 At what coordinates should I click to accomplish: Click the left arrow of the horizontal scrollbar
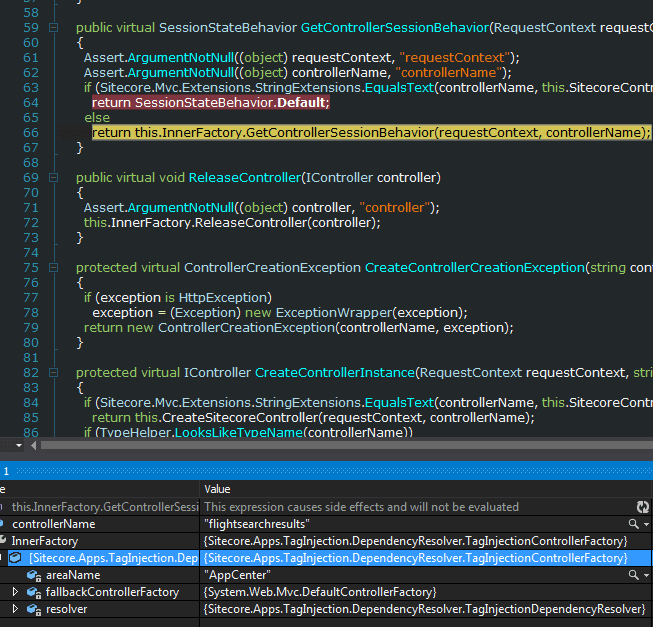point(33,445)
